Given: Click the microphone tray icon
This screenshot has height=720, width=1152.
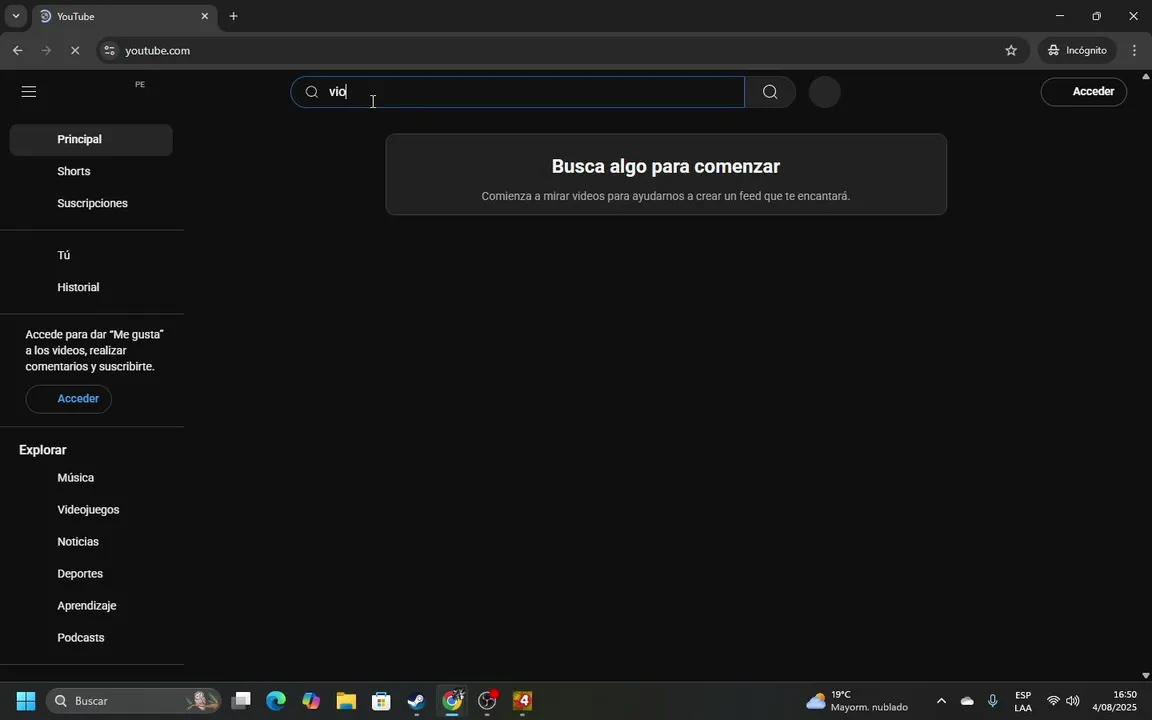Looking at the screenshot, I should tap(993, 701).
